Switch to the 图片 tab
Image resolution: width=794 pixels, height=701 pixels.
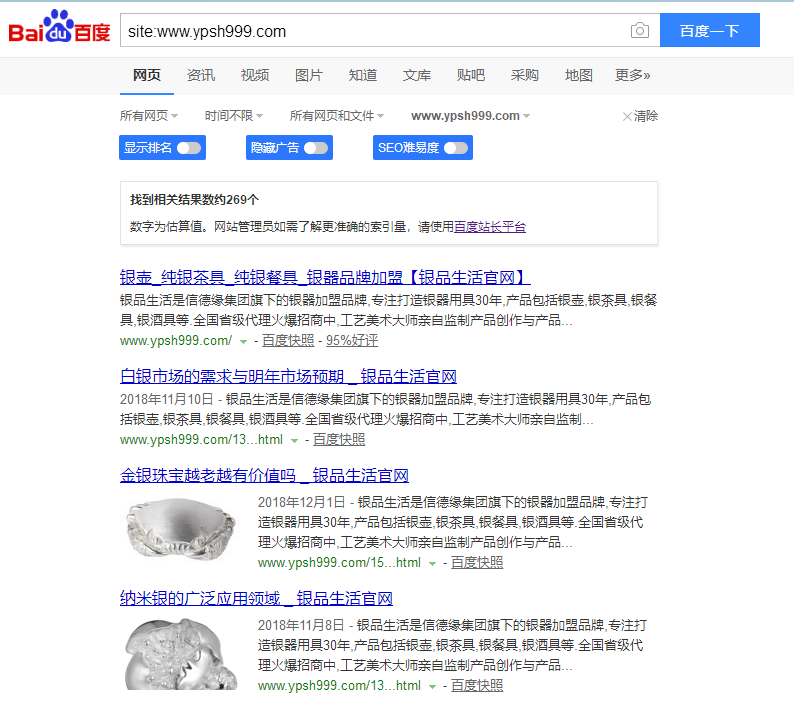(309, 75)
